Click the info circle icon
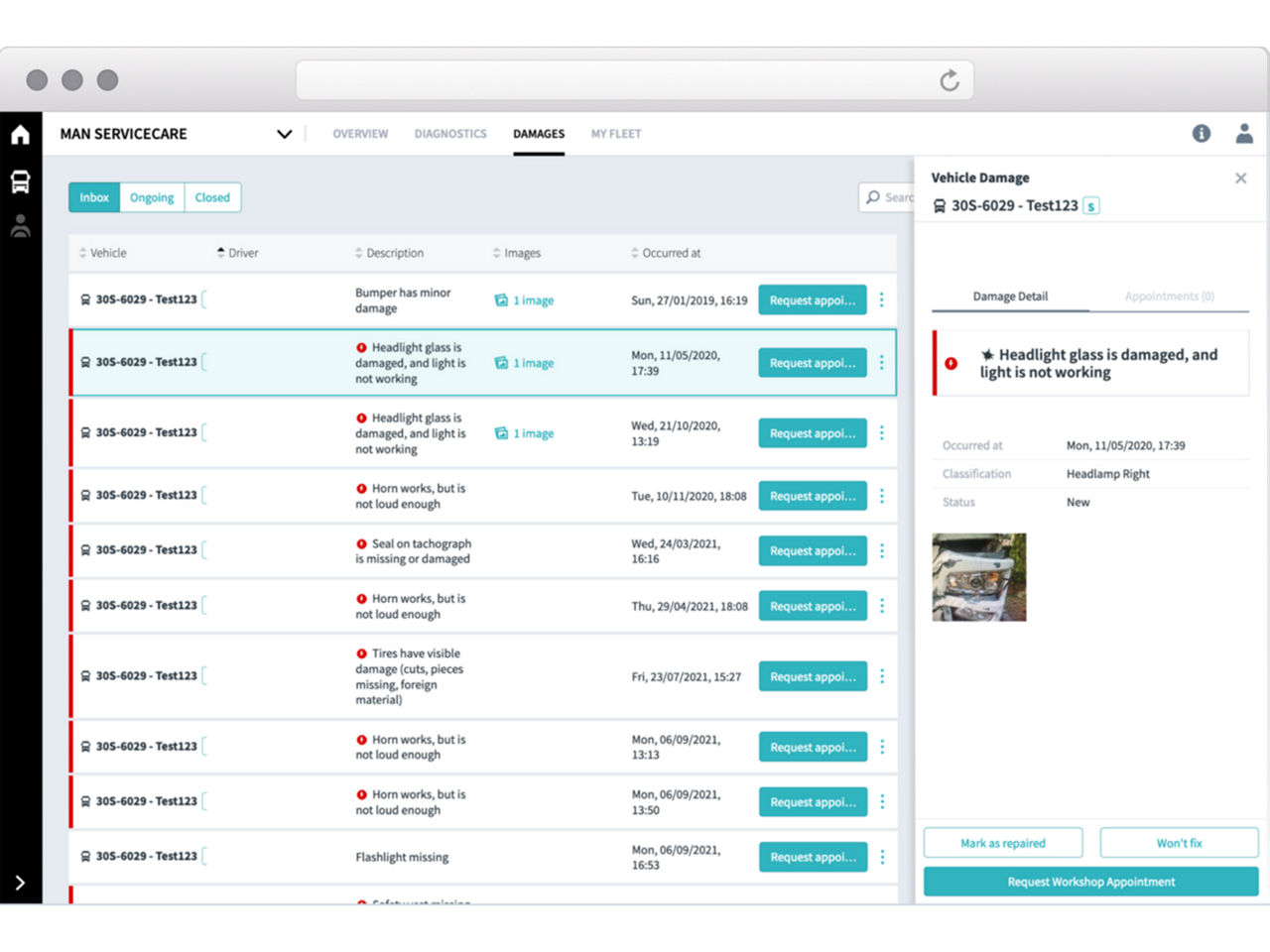This screenshot has width=1270, height=952. (x=1202, y=133)
